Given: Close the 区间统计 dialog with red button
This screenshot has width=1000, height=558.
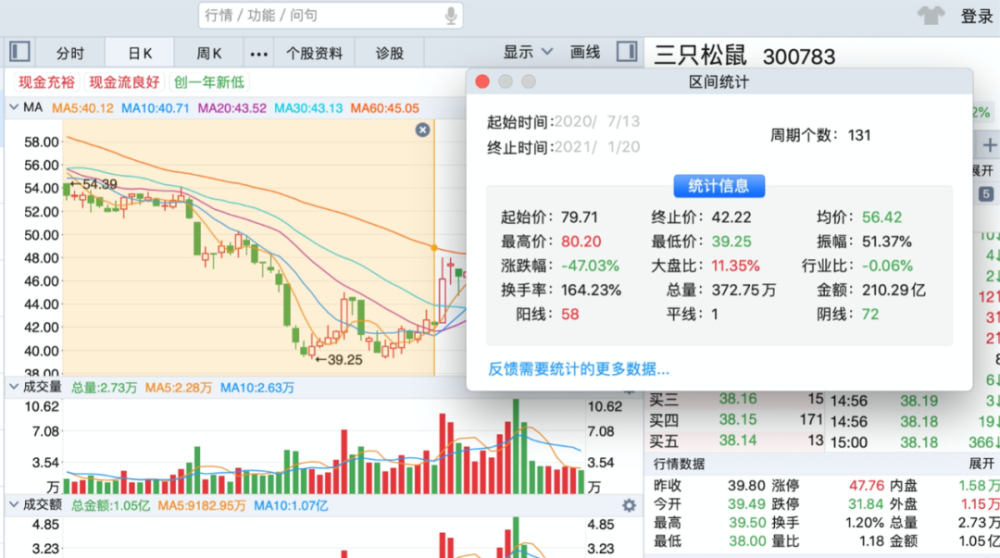Looking at the screenshot, I should (x=483, y=82).
